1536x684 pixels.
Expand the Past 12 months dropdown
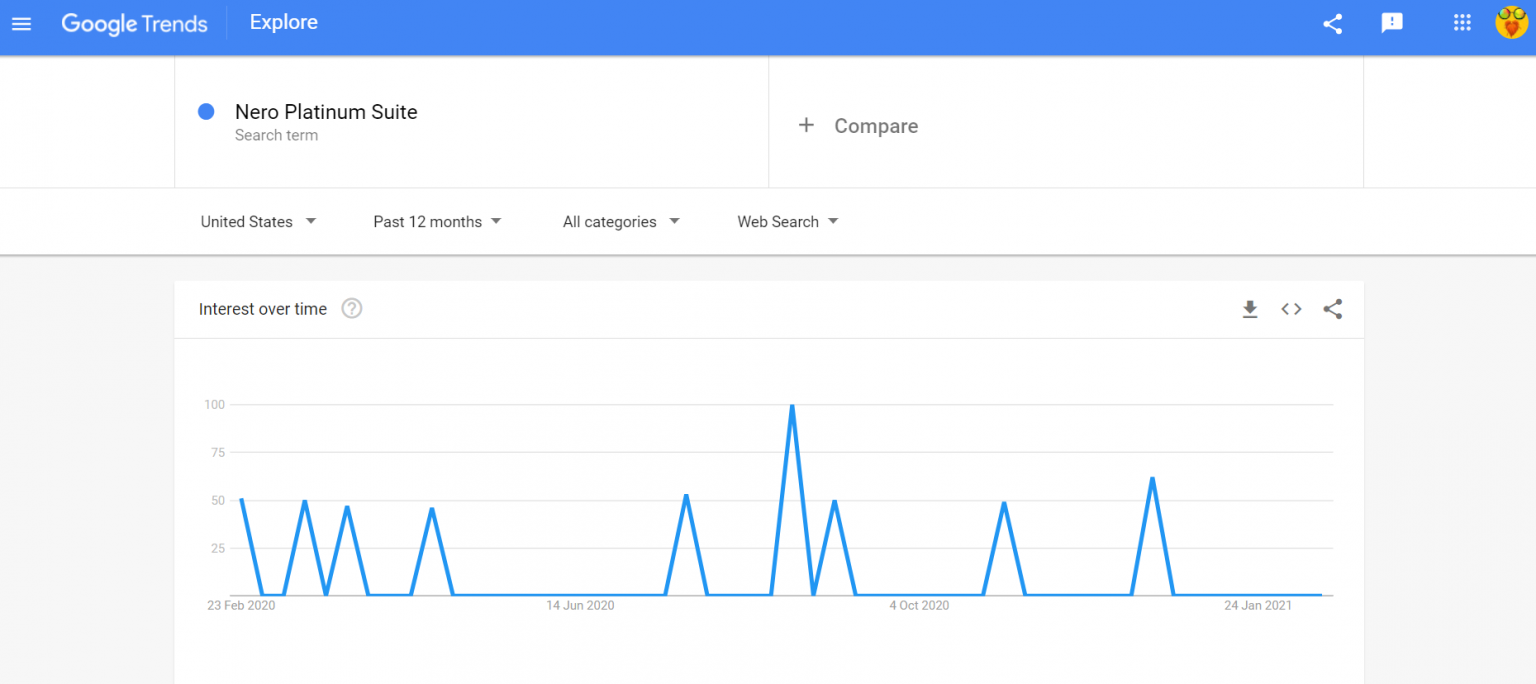(x=437, y=222)
